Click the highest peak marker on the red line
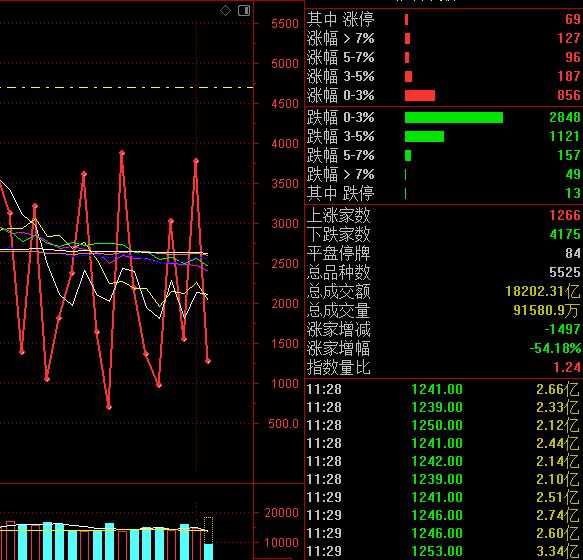 pyautogui.click(x=122, y=153)
